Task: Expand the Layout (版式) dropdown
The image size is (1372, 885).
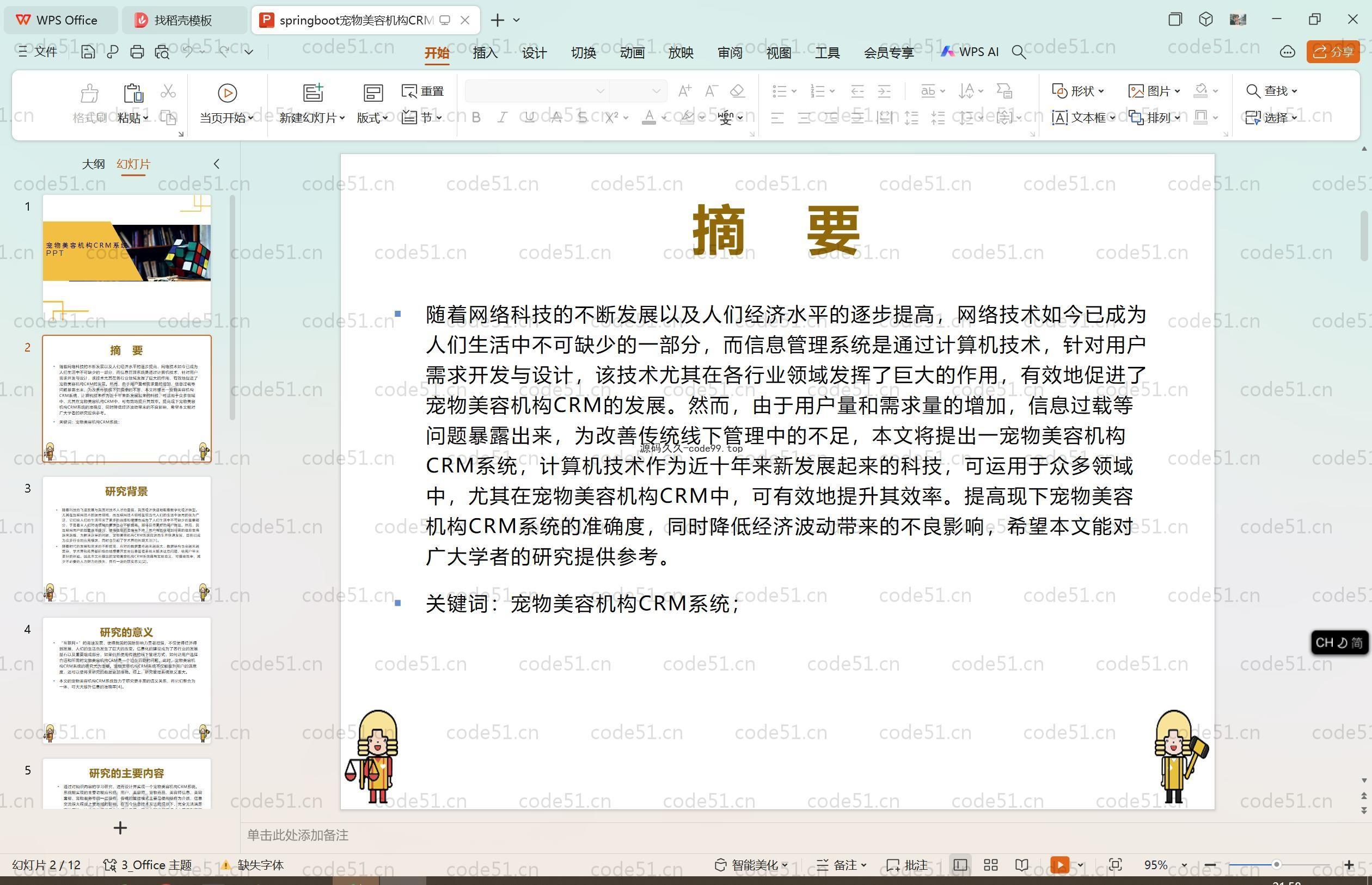Action: point(372,118)
